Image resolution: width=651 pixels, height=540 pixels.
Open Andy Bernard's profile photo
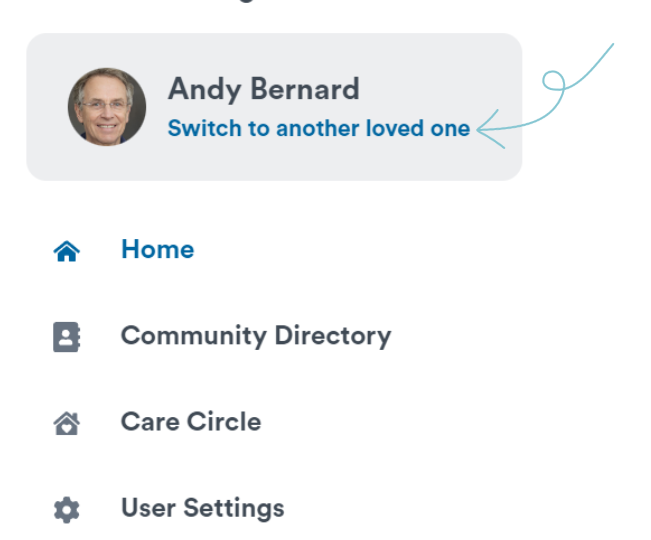tap(107, 107)
